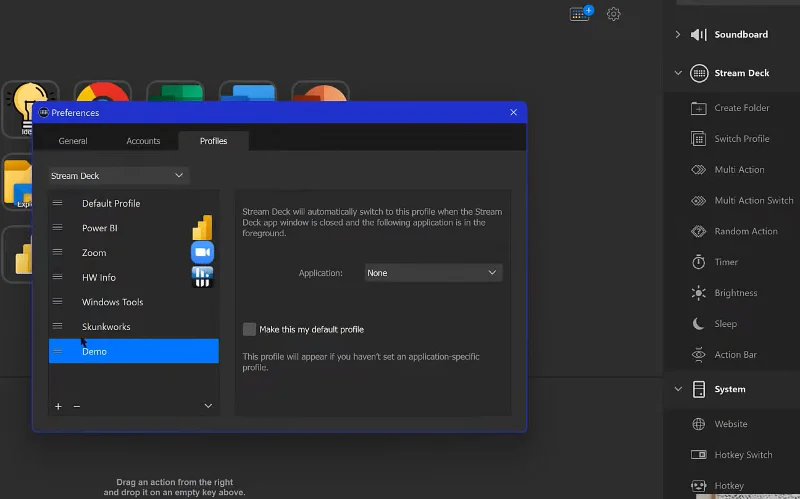Open the Stream Deck device dropdown
The image size is (800, 499).
pyautogui.click(x=118, y=176)
